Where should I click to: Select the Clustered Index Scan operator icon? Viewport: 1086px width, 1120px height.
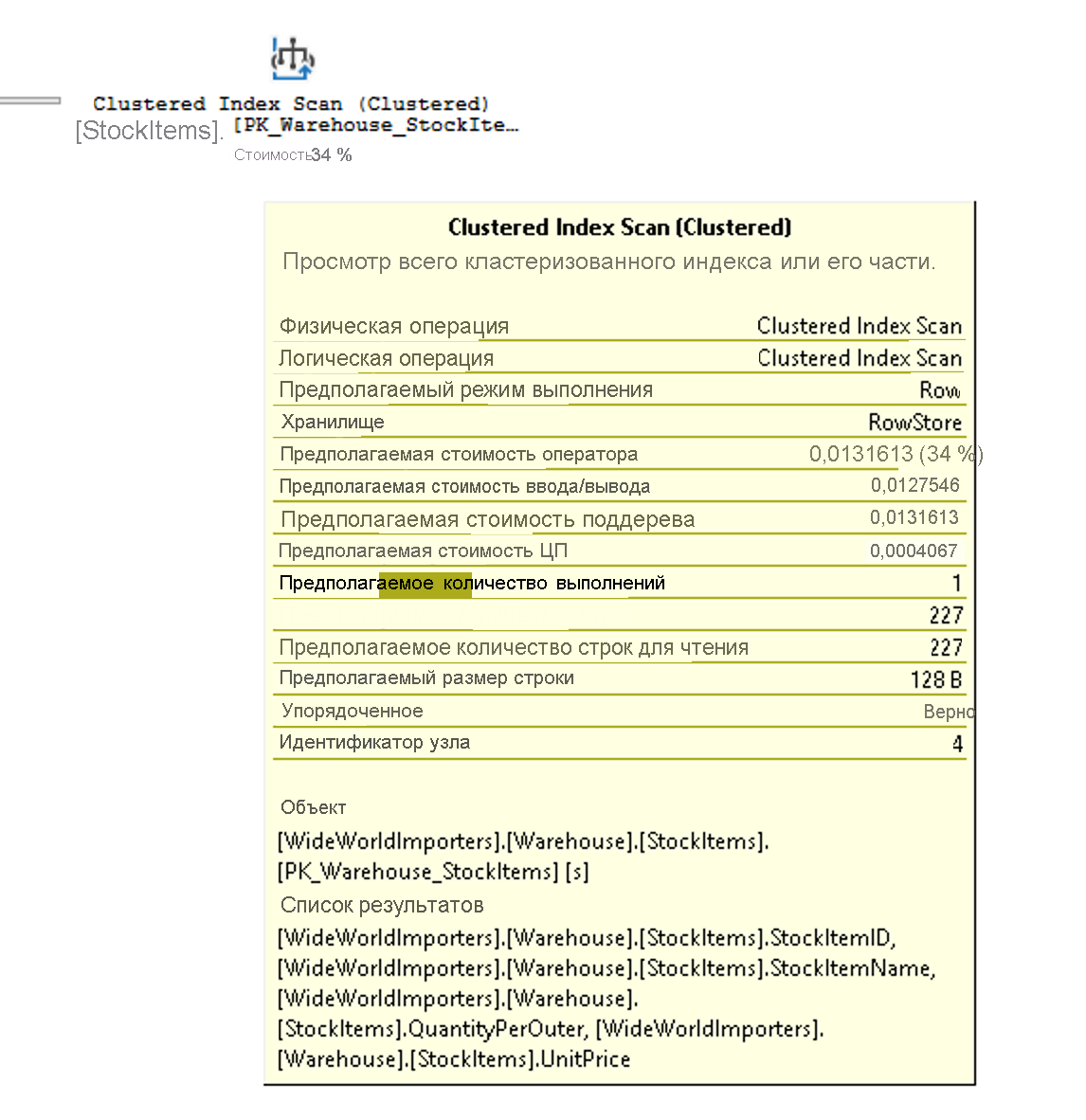point(292,59)
